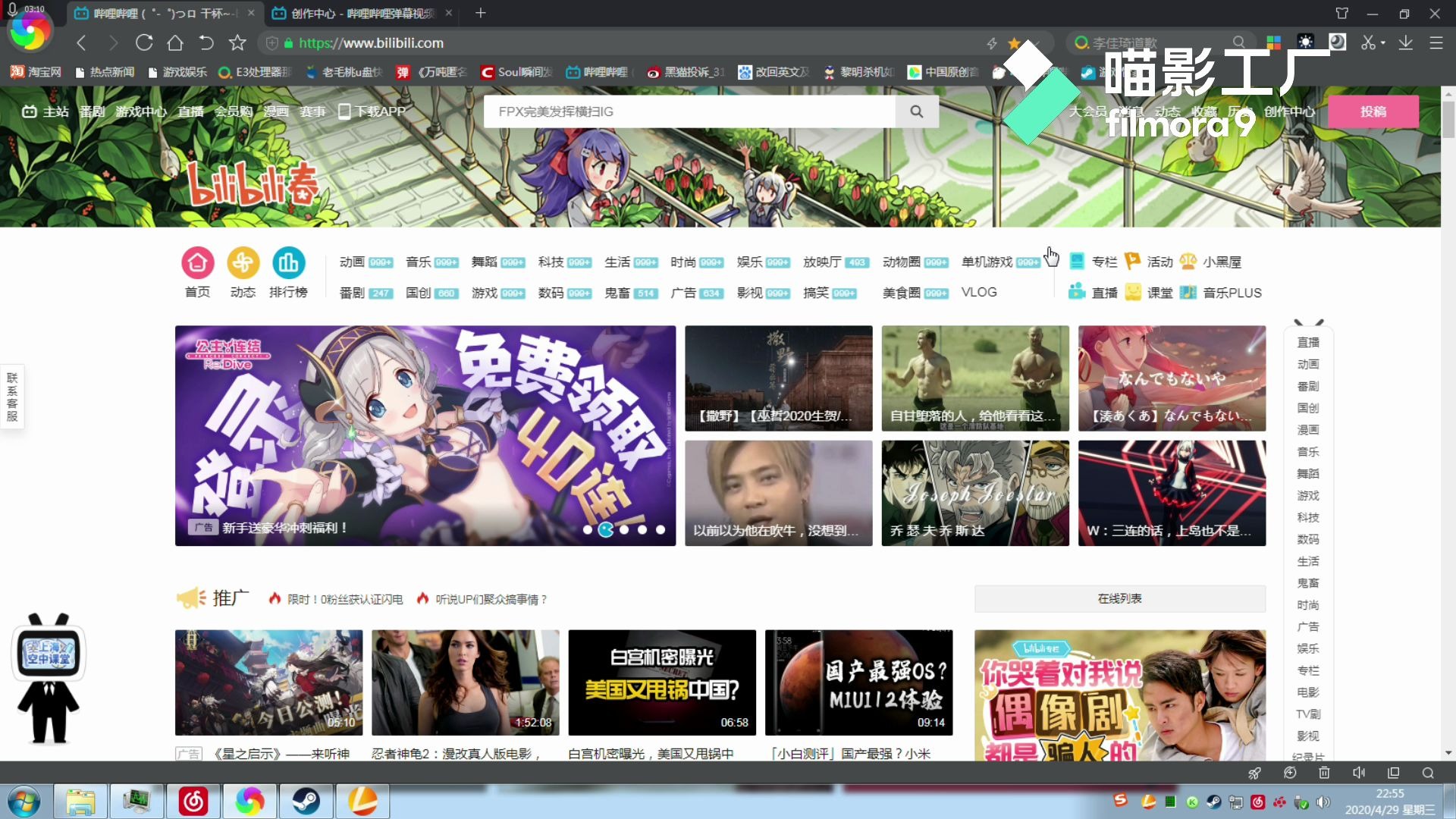The image size is (1456, 819).
Task: Open the 乔瑟夫乔斯达 video thumbnail
Action: pyautogui.click(x=975, y=493)
